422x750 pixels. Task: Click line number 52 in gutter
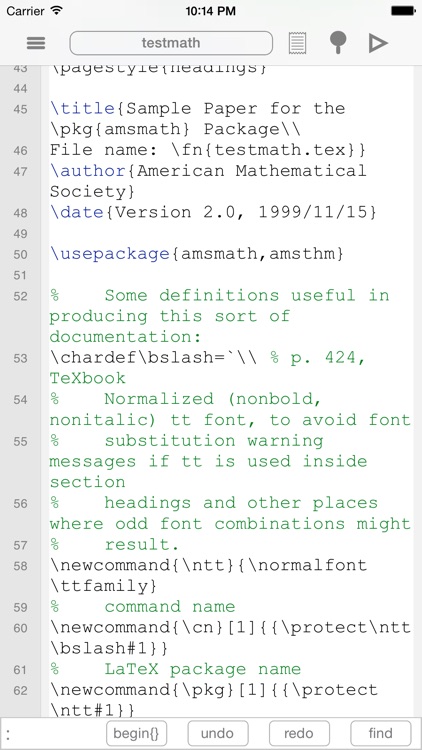tap(20, 297)
